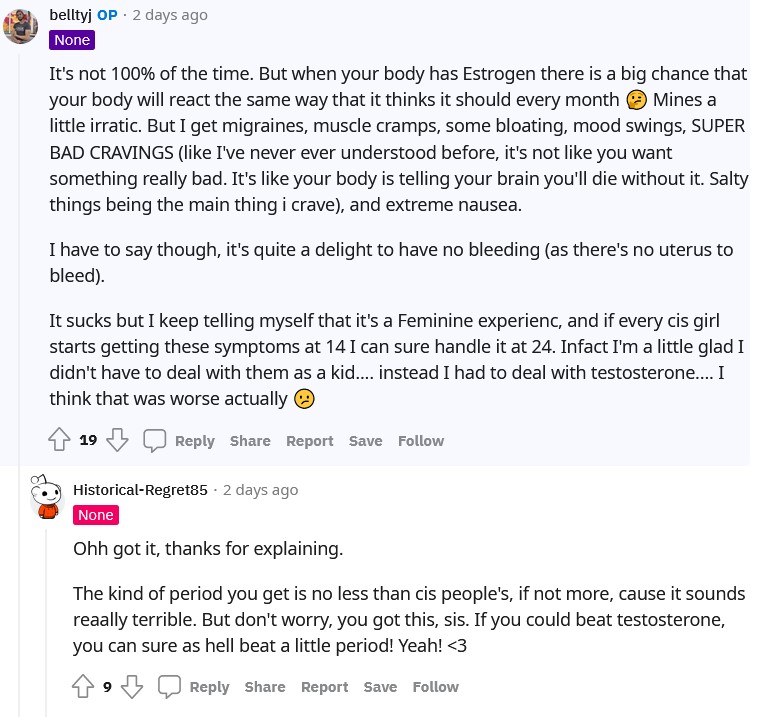Click the purple None flair tag
777x717 pixels.
tap(72, 40)
